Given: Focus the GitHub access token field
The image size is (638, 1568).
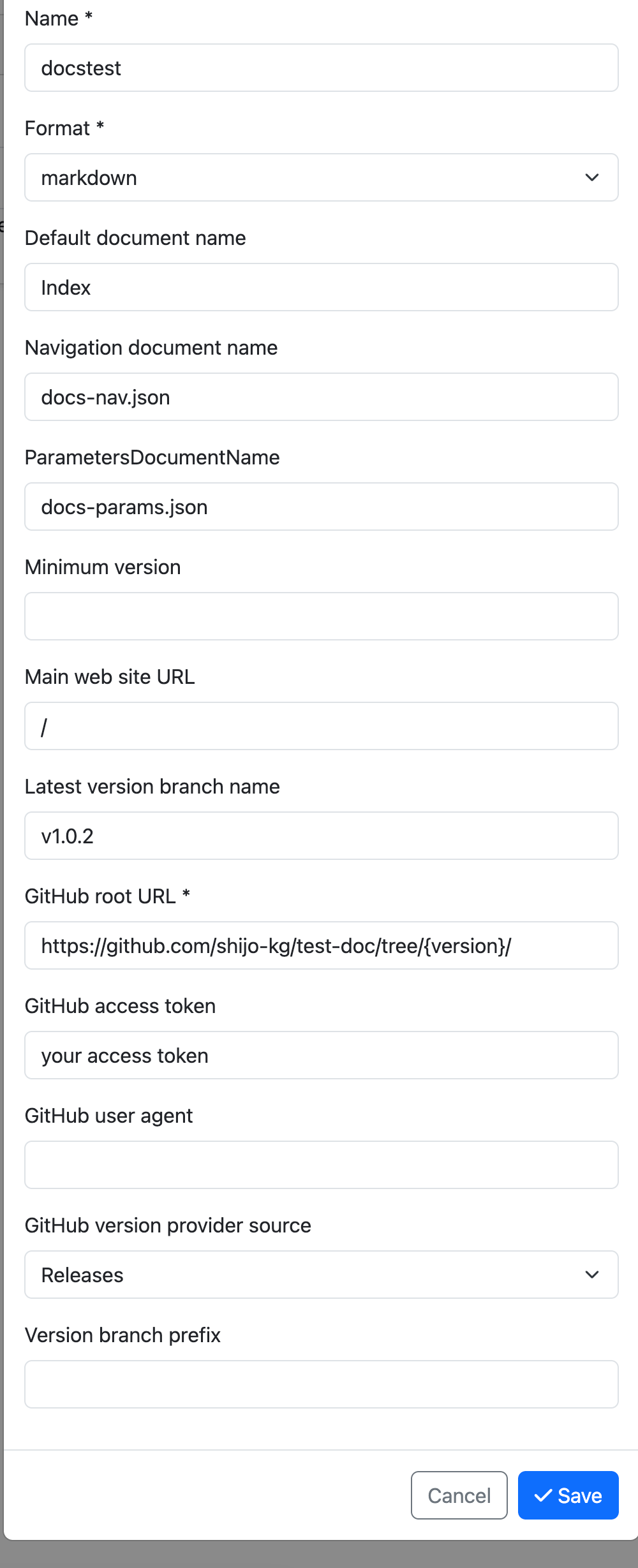Looking at the screenshot, I should click(x=321, y=1055).
